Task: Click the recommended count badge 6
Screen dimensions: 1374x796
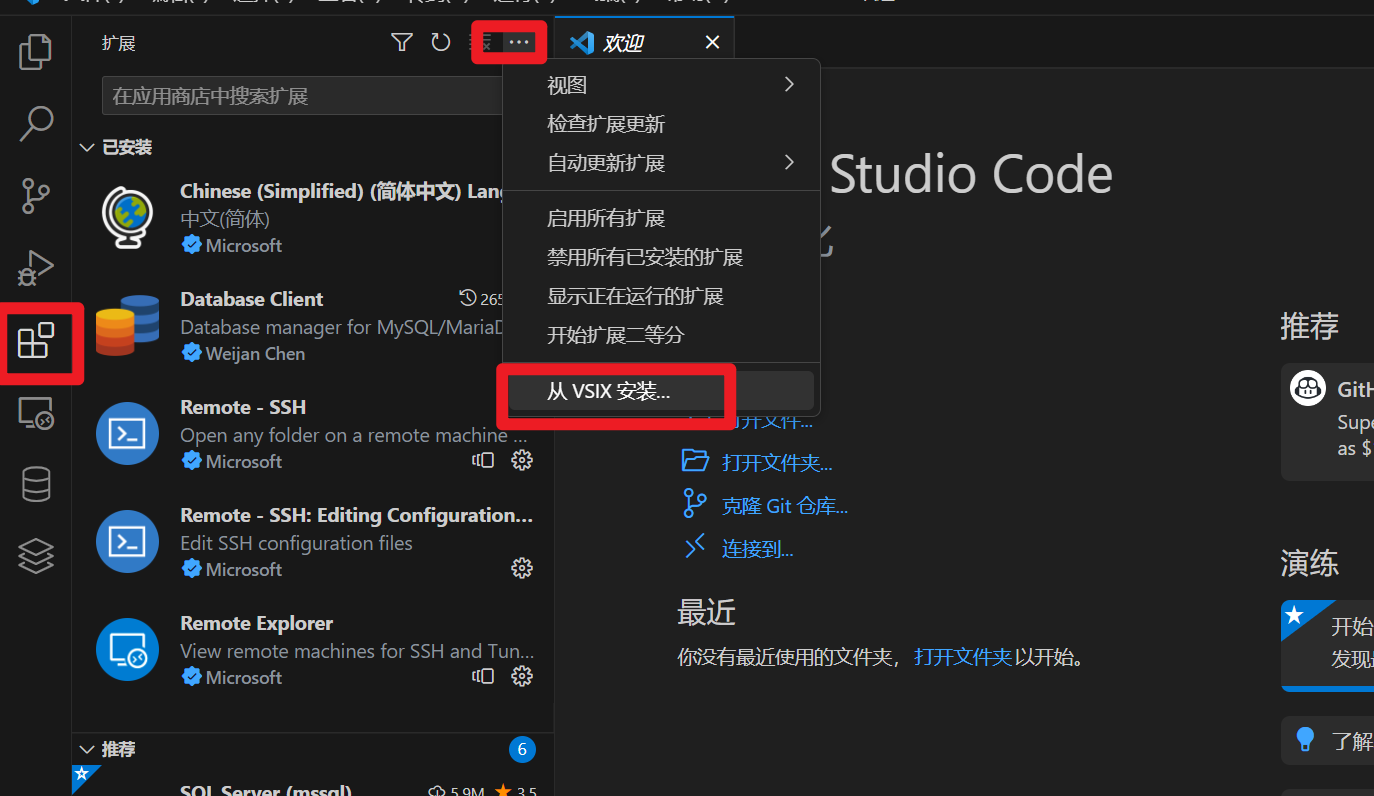Action: [522, 749]
